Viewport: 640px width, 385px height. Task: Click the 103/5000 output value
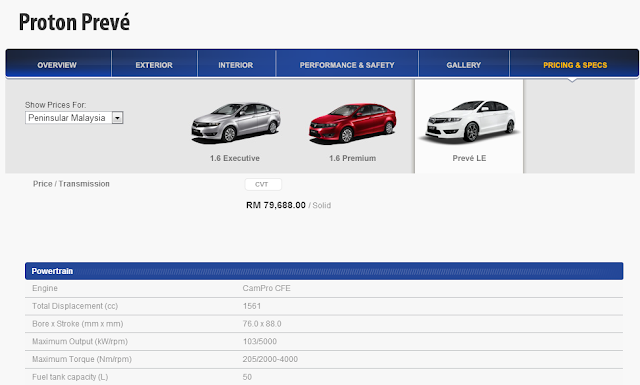(x=260, y=341)
